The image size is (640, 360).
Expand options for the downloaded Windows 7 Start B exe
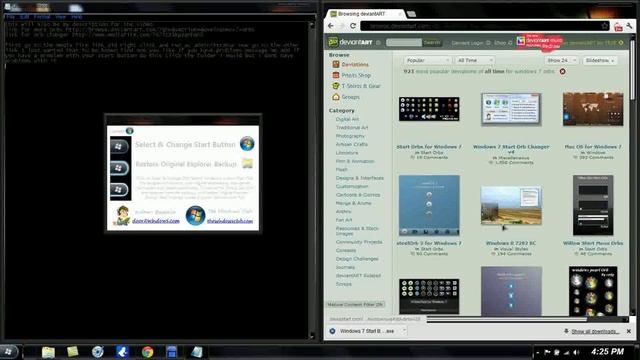(x=404, y=331)
